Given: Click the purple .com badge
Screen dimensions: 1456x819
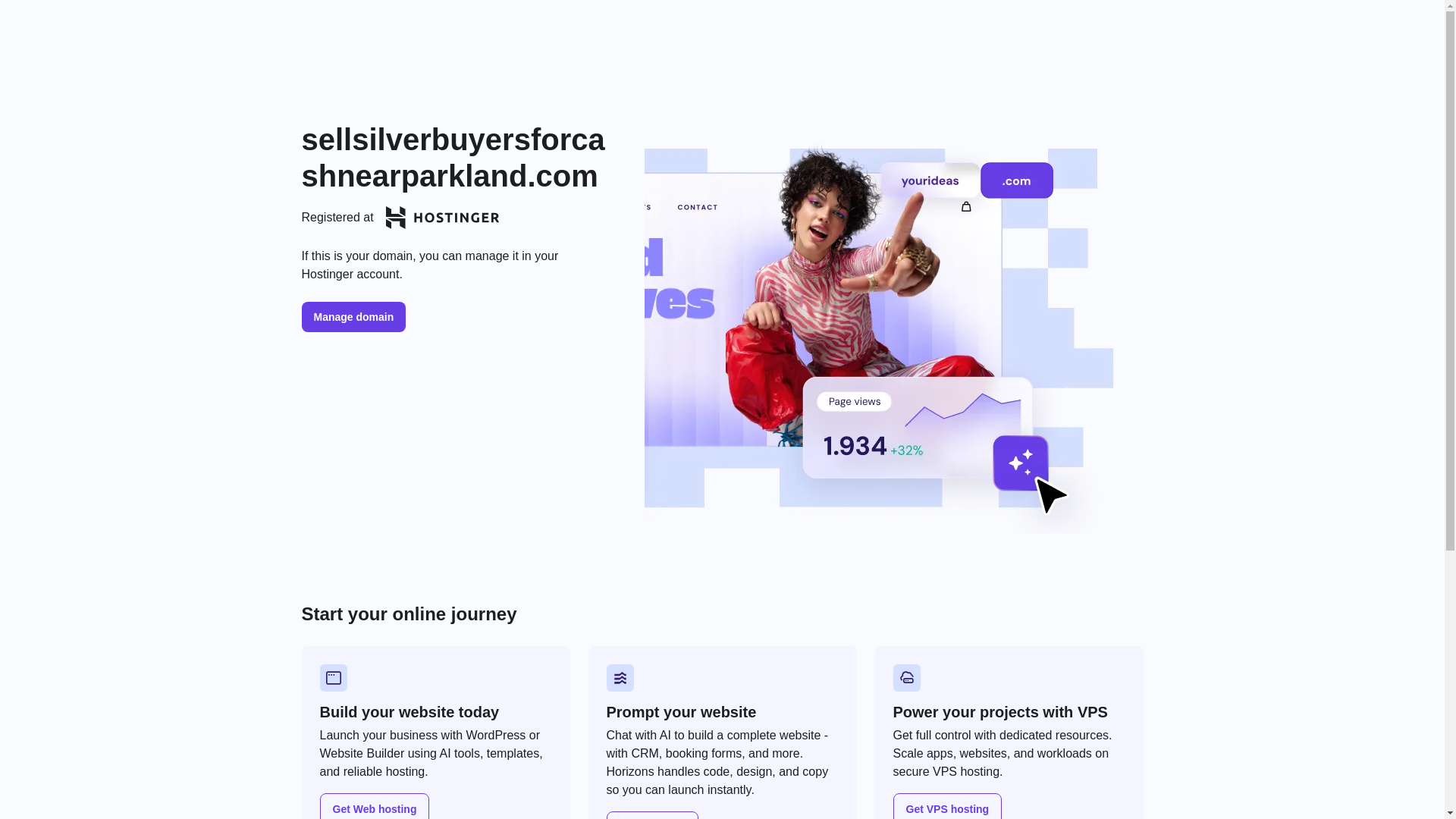Looking at the screenshot, I should (x=1017, y=180).
